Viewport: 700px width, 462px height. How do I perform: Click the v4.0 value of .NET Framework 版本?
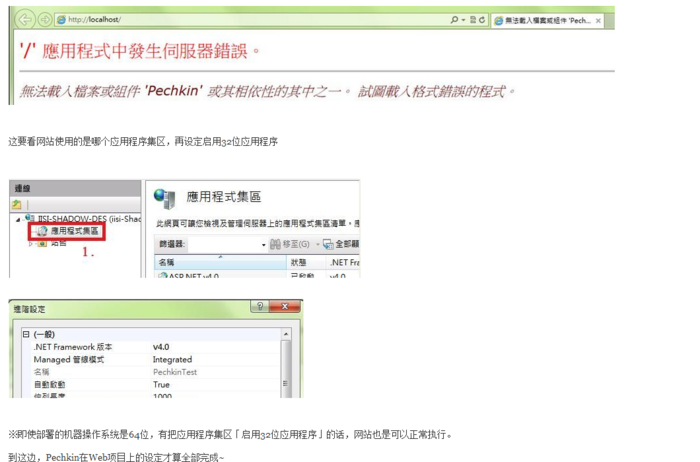click(x=161, y=347)
